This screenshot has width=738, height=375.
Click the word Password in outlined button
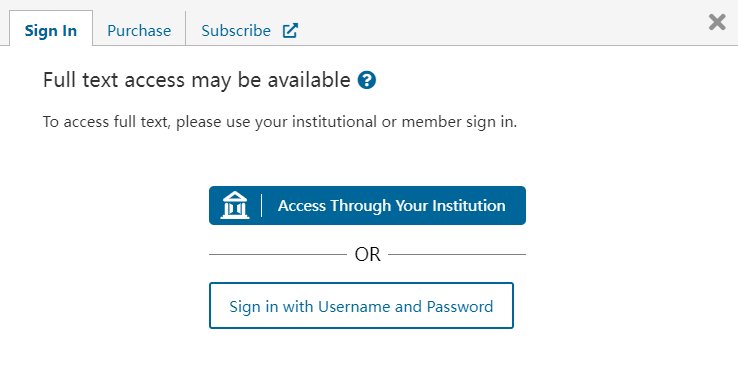[460, 306]
